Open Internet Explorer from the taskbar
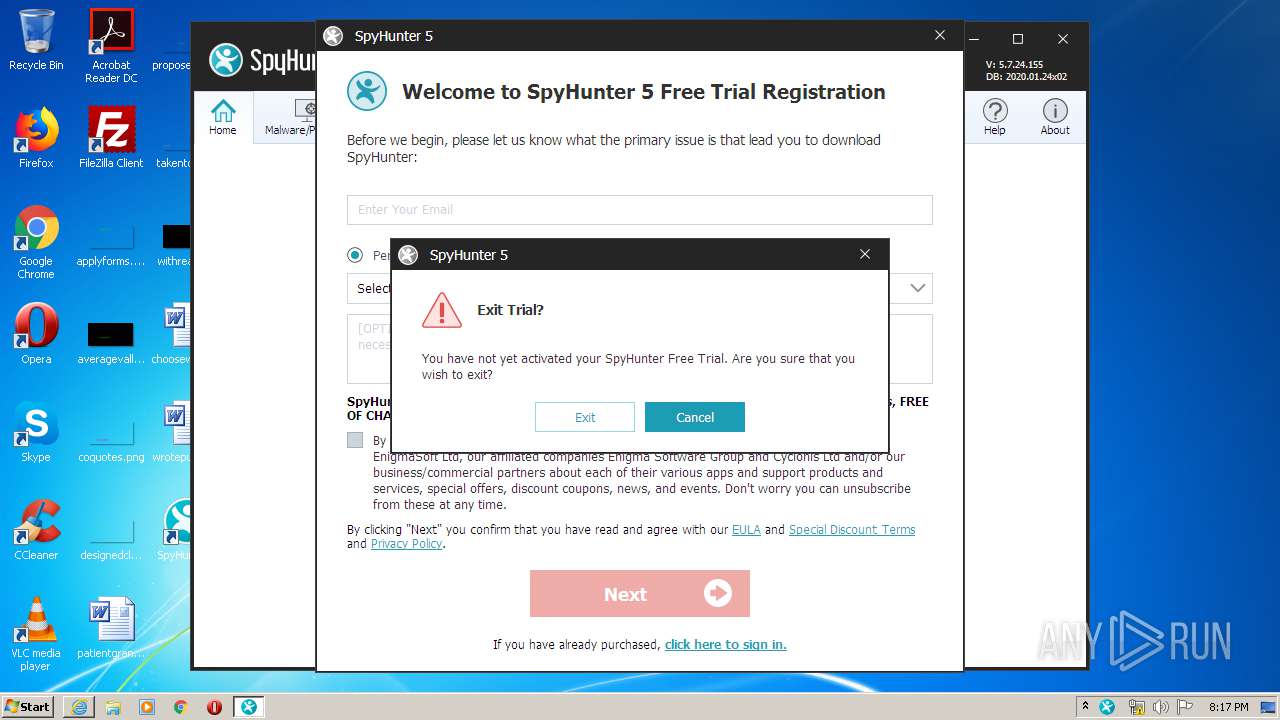 click(x=79, y=706)
